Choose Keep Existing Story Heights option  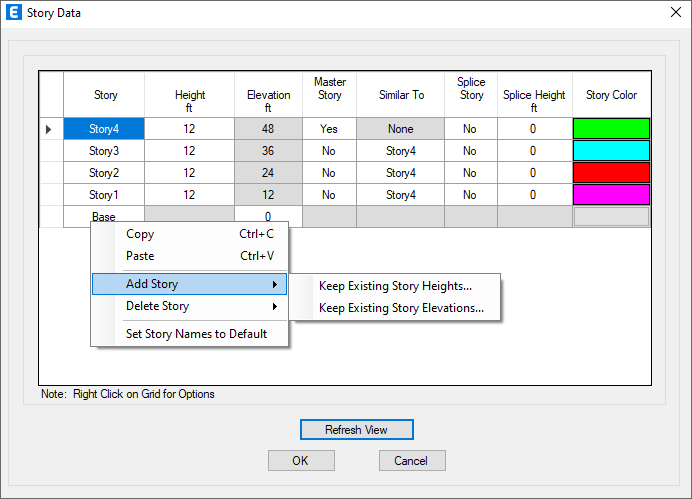point(395,286)
